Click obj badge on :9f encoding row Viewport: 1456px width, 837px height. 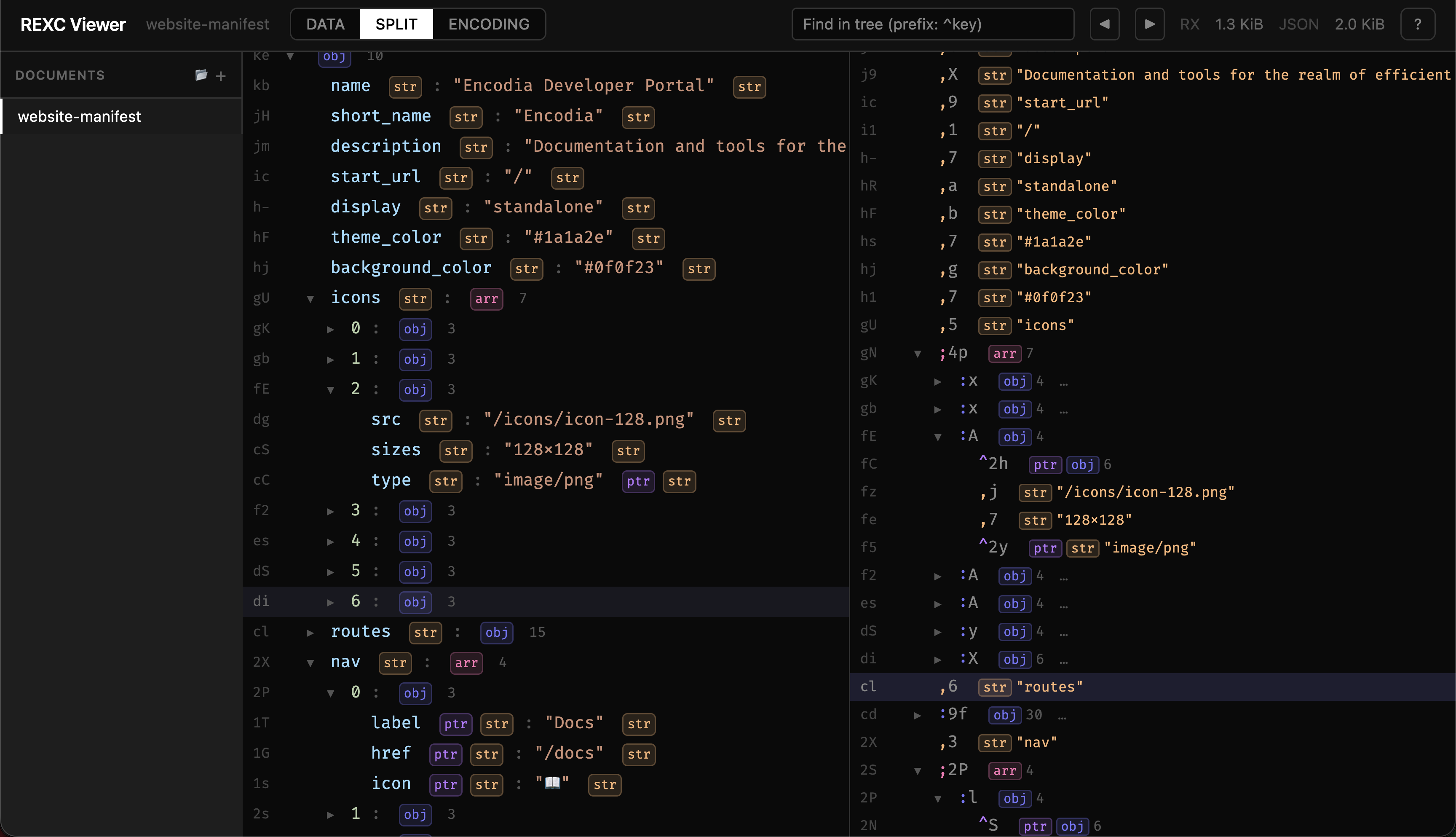[1004, 715]
